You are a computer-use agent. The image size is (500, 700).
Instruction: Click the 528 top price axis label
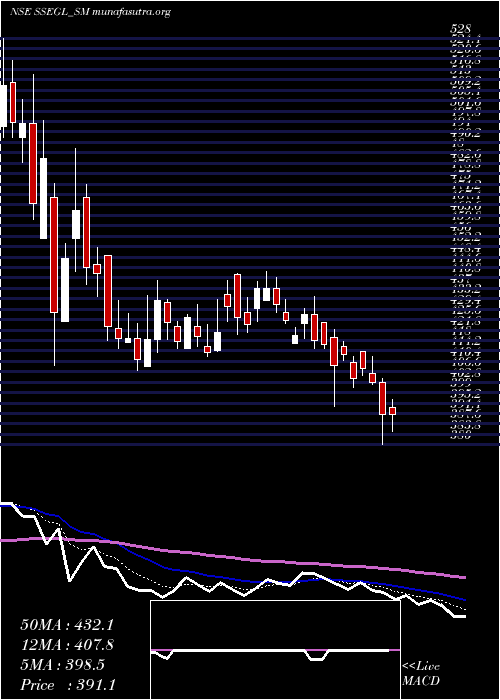coord(461,30)
